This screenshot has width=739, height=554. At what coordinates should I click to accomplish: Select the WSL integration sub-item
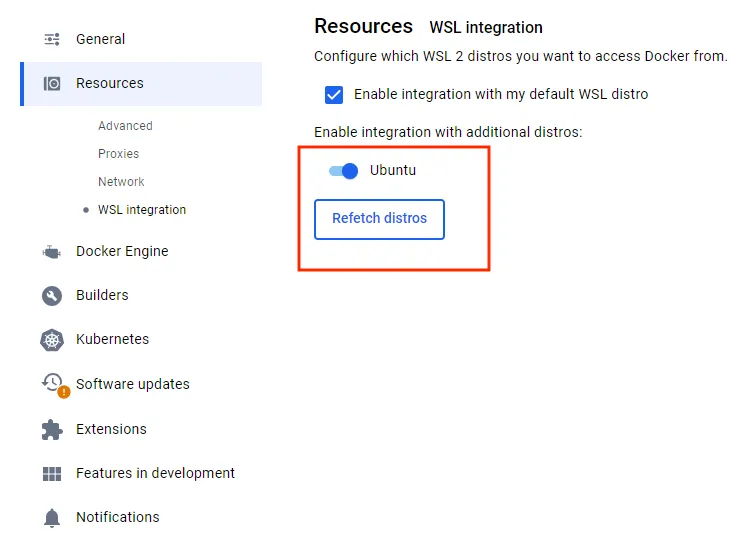point(142,209)
